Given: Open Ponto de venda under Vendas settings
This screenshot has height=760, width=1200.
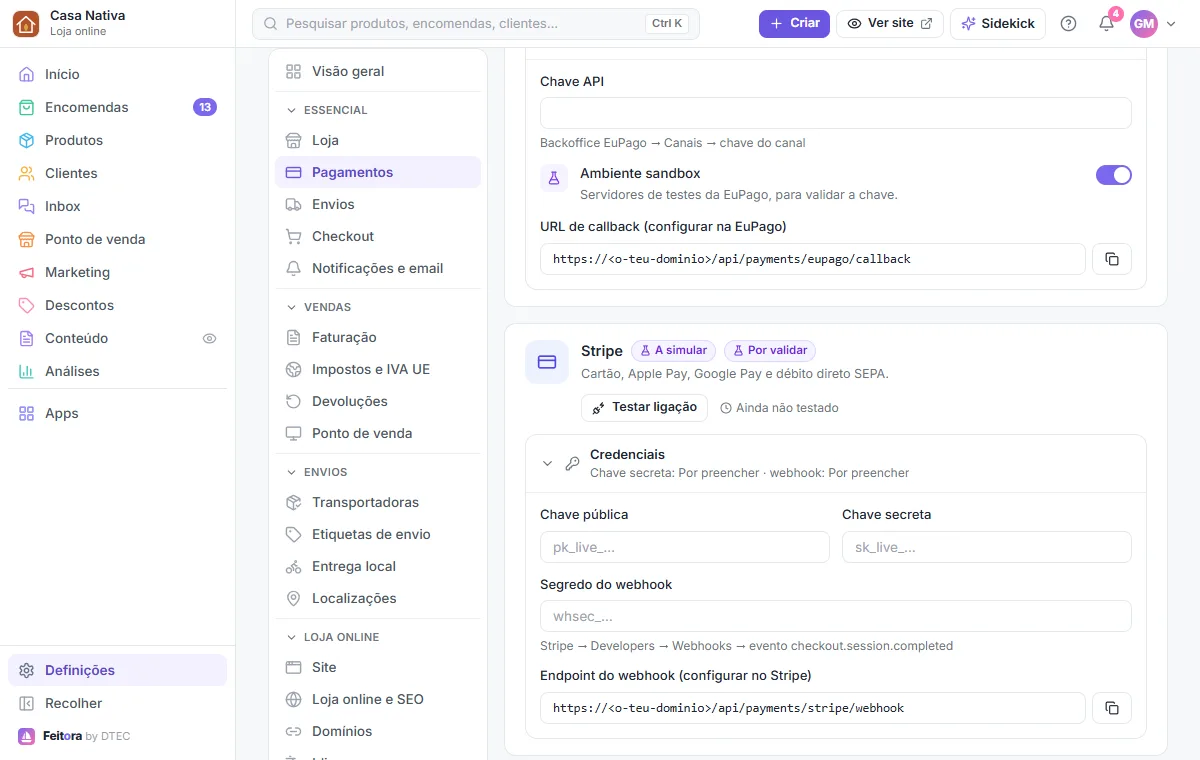Looking at the screenshot, I should point(378,433).
